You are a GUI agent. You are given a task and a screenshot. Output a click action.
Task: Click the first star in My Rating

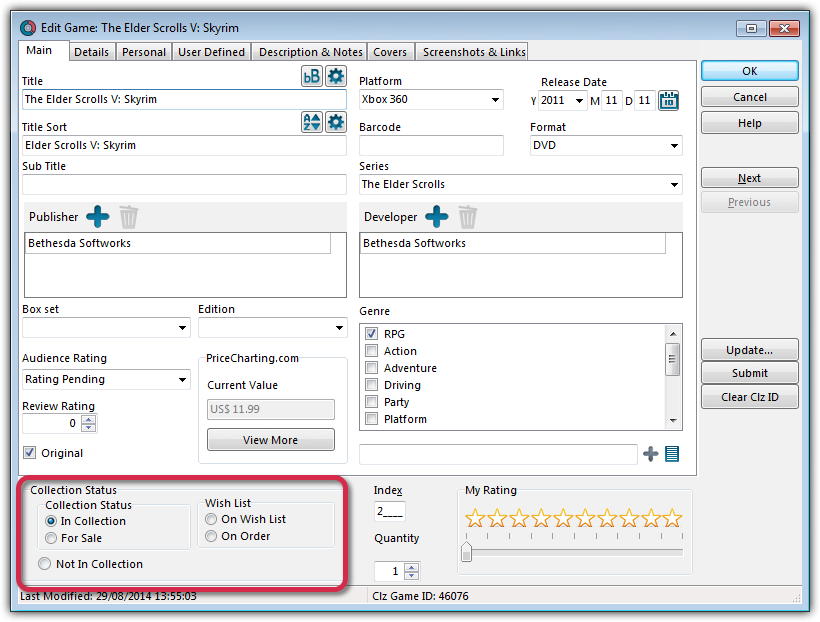[x=475, y=518]
